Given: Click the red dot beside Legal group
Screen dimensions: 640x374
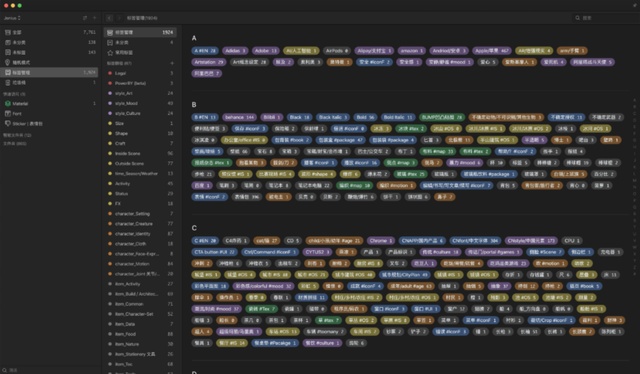Looking at the screenshot, I should [x=110, y=73].
